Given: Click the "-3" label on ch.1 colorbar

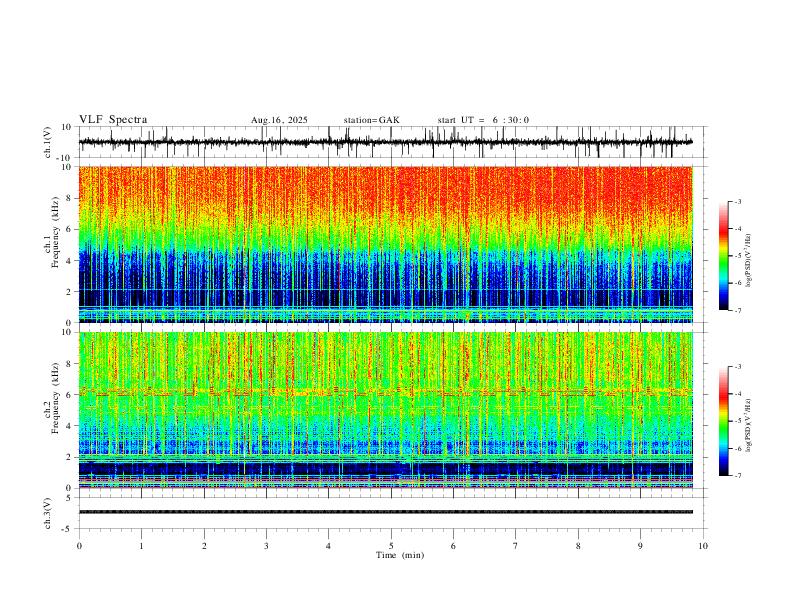Looking at the screenshot, I should click(737, 201).
